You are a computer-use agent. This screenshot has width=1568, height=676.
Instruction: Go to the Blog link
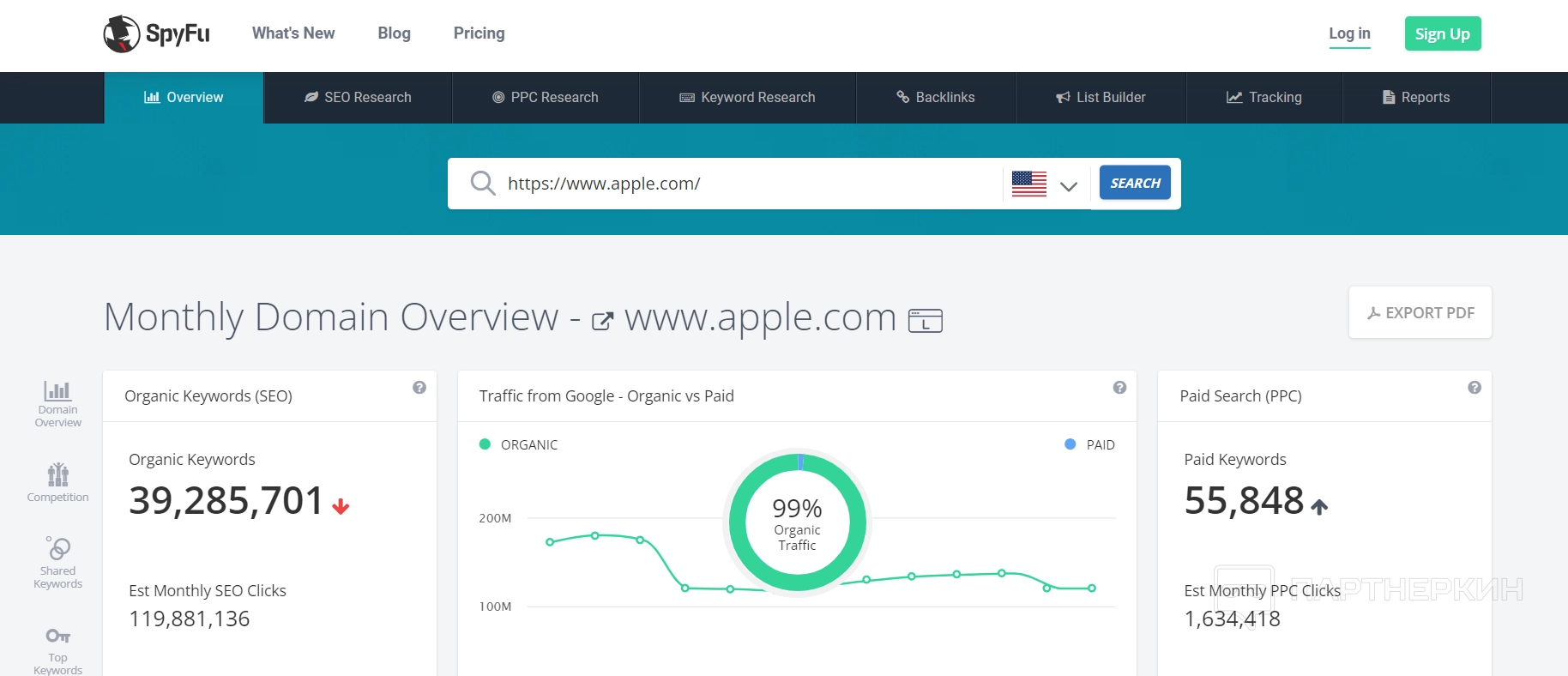click(x=395, y=33)
